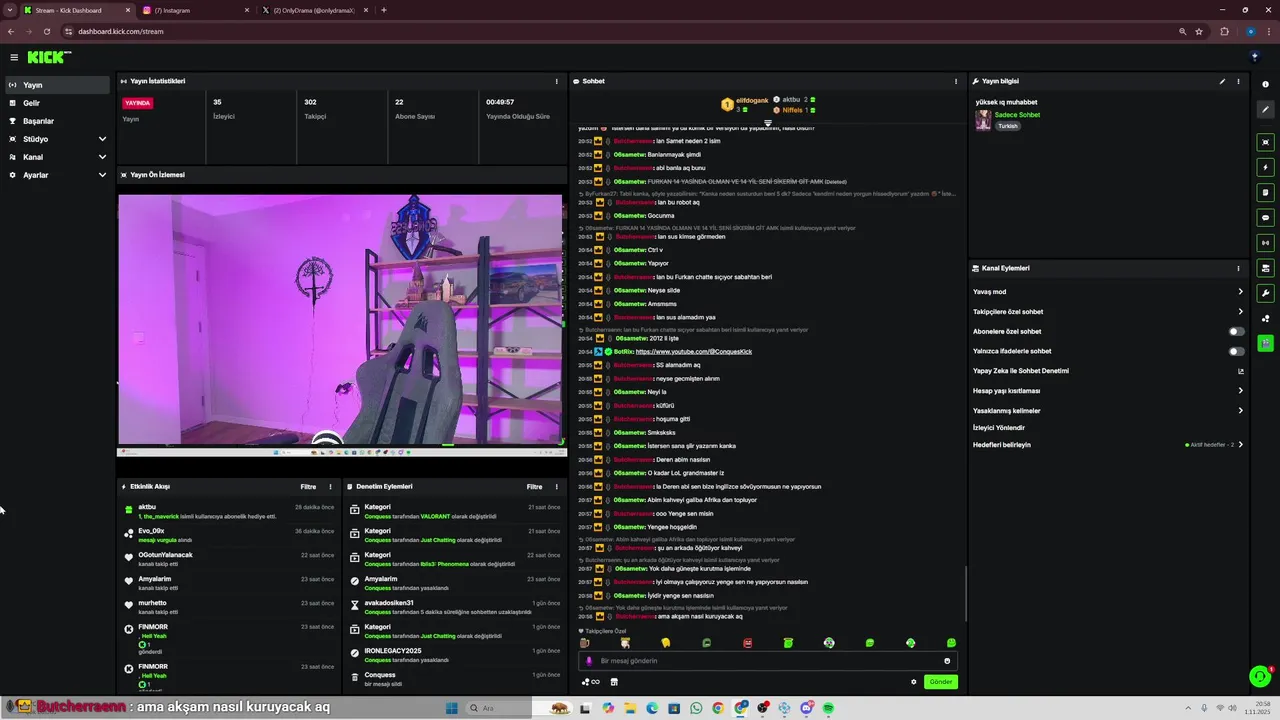Select Gelir in the sidebar
This screenshot has height=720, width=1280.
pyautogui.click(x=57, y=103)
